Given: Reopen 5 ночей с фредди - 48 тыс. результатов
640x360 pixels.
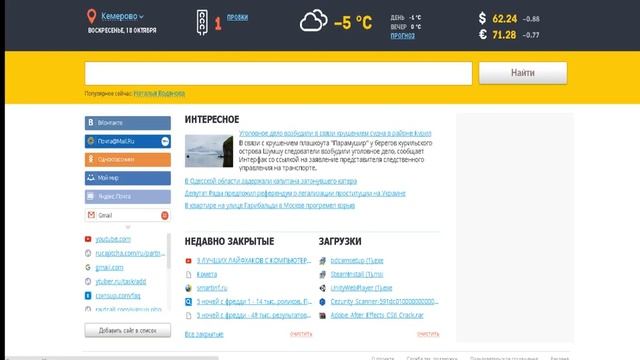Looking at the screenshot, I should click(254, 315).
